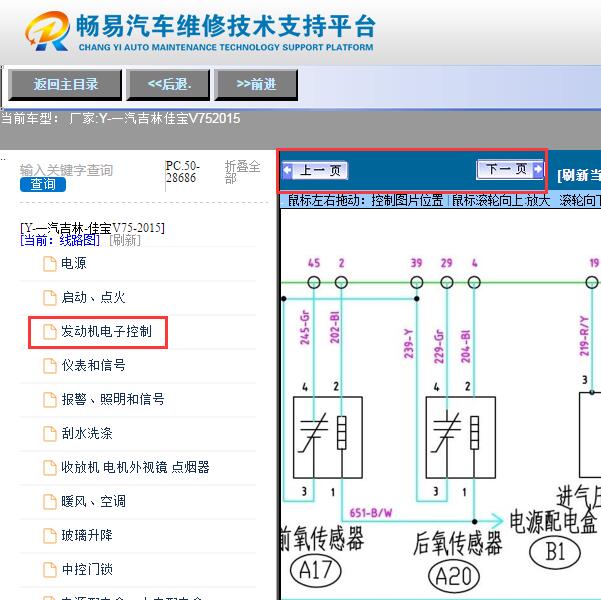Click the 651-B/W wire label

coord(371,513)
